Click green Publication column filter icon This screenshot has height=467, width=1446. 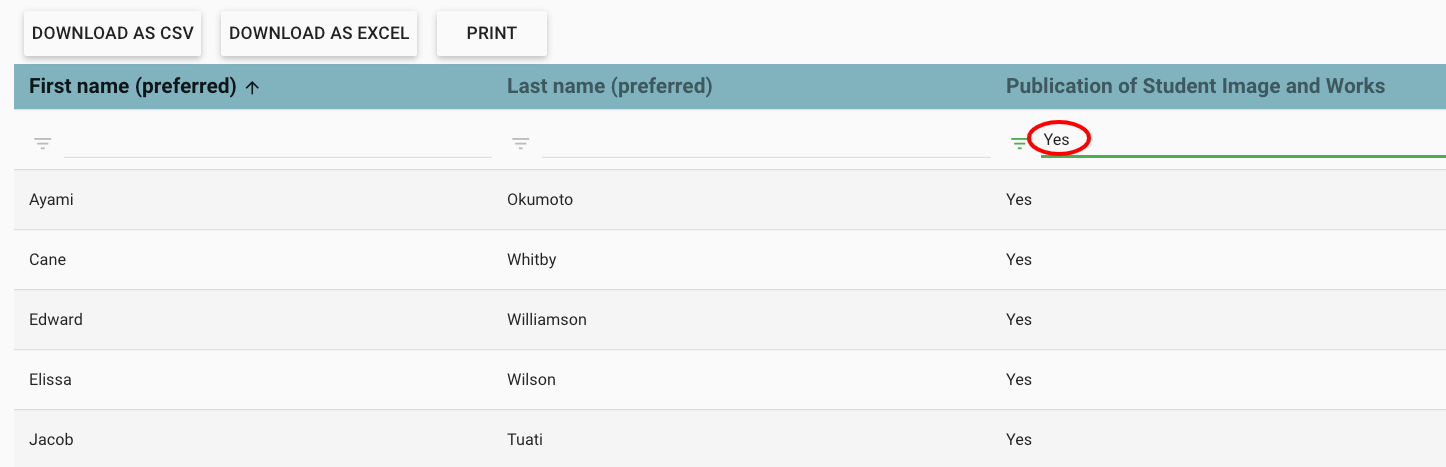pyautogui.click(x=1019, y=144)
